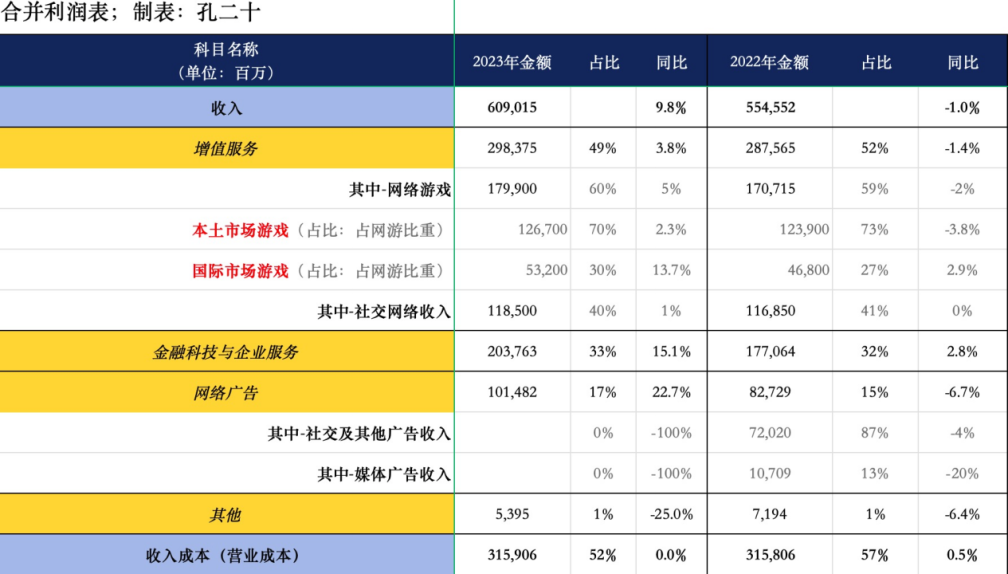Click the 27% cell
Viewport: 1008px width, 574px height.
coord(874,270)
